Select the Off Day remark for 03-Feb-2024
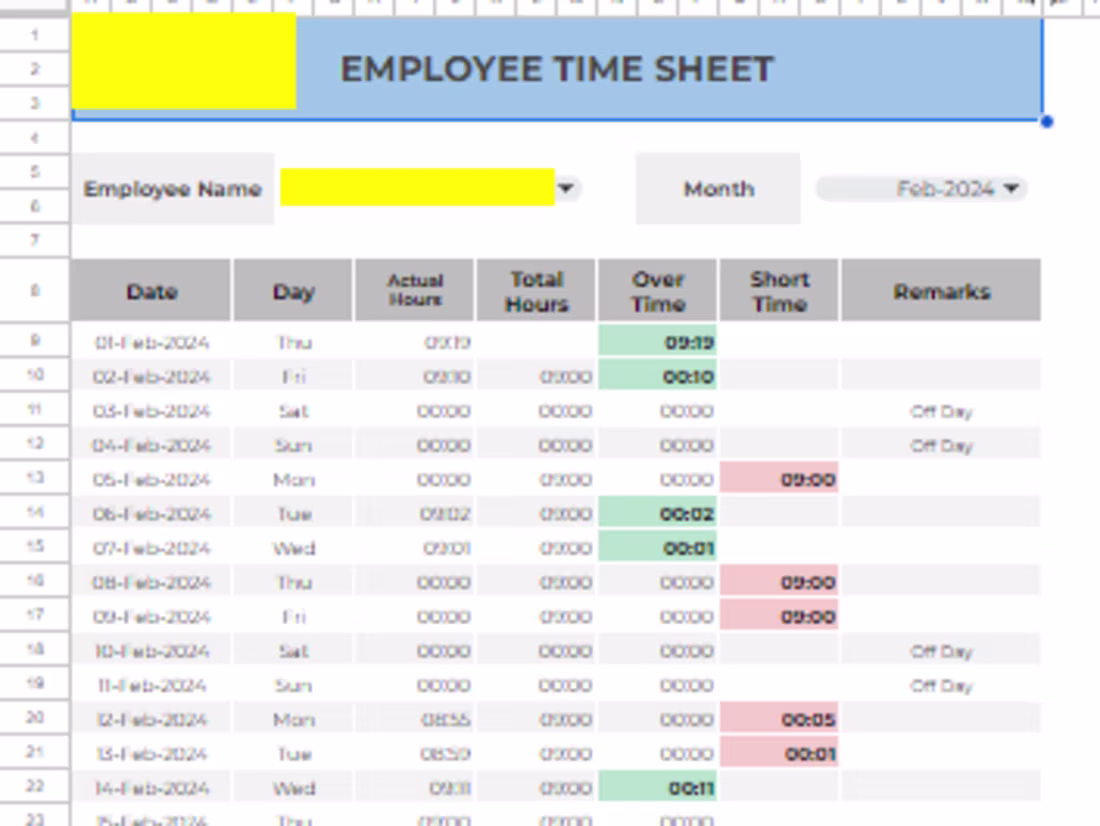 [940, 411]
